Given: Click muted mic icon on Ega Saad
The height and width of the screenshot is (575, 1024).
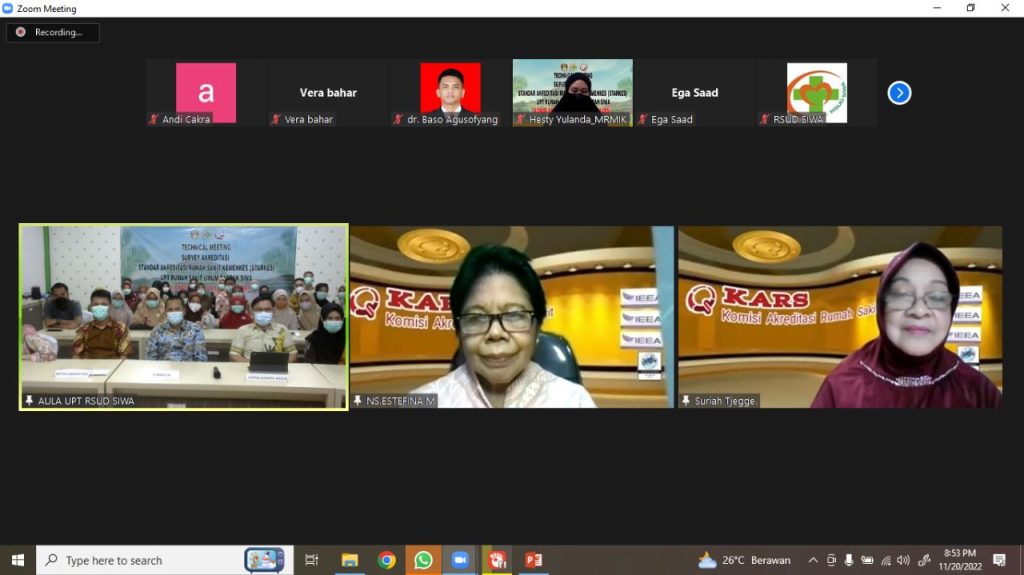Looking at the screenshot, I should [642, 120].
